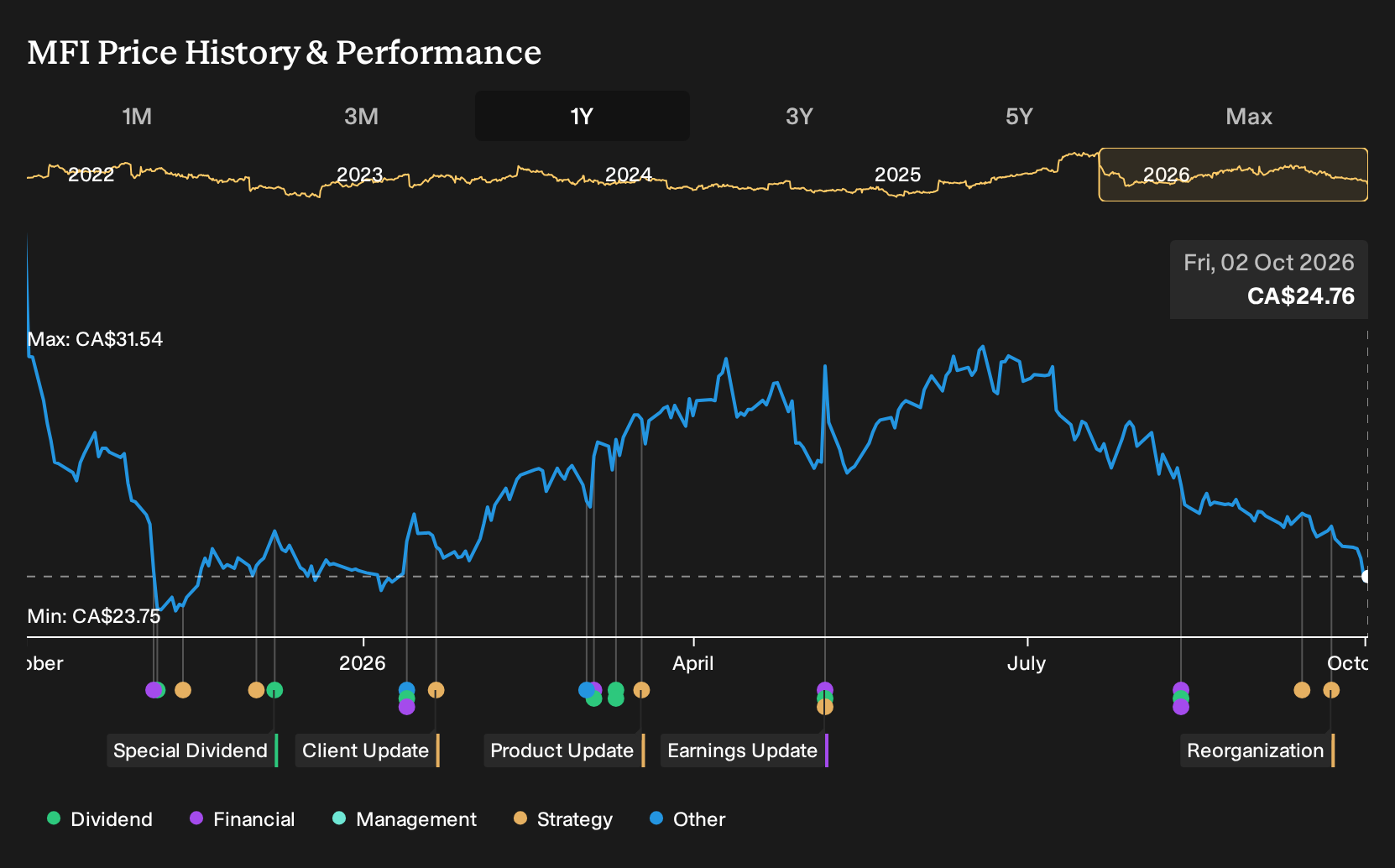1395x868 pixels.
Task: Click bottom purple dot in stack after July
Action: pyautogui.click(x=1181, y=707)
